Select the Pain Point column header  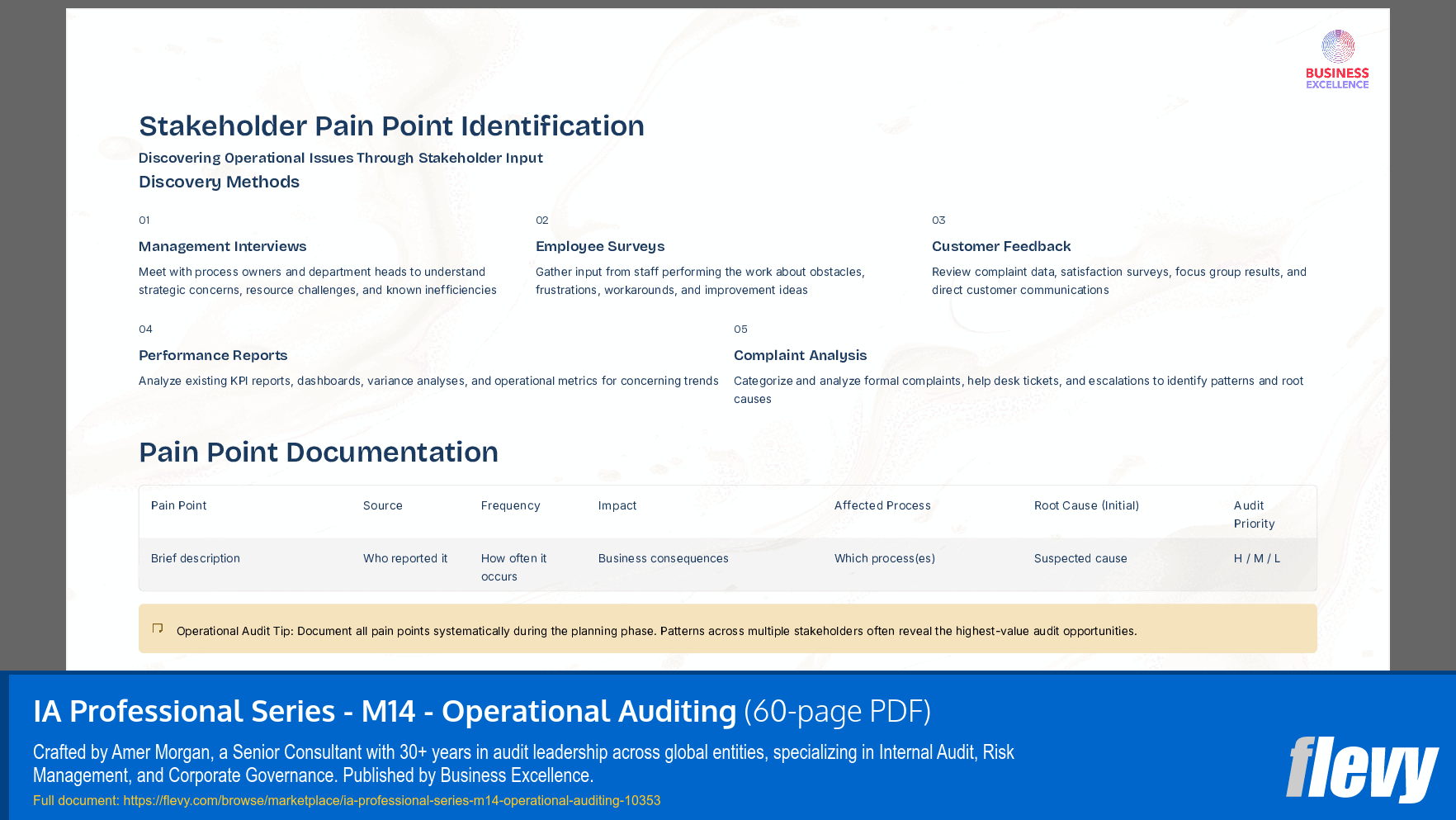178,505
